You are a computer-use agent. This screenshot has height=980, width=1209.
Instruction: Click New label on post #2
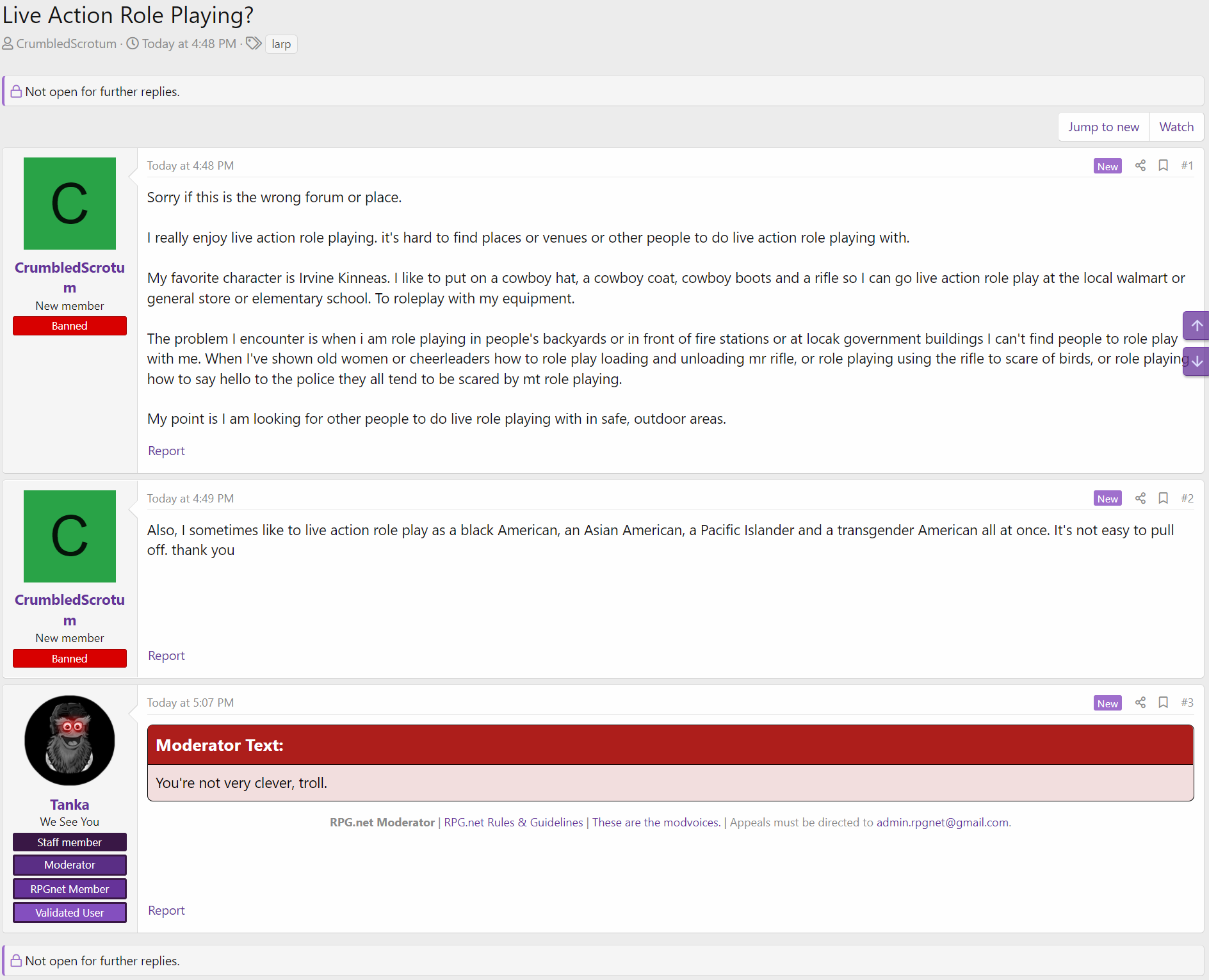point(1107,499)
